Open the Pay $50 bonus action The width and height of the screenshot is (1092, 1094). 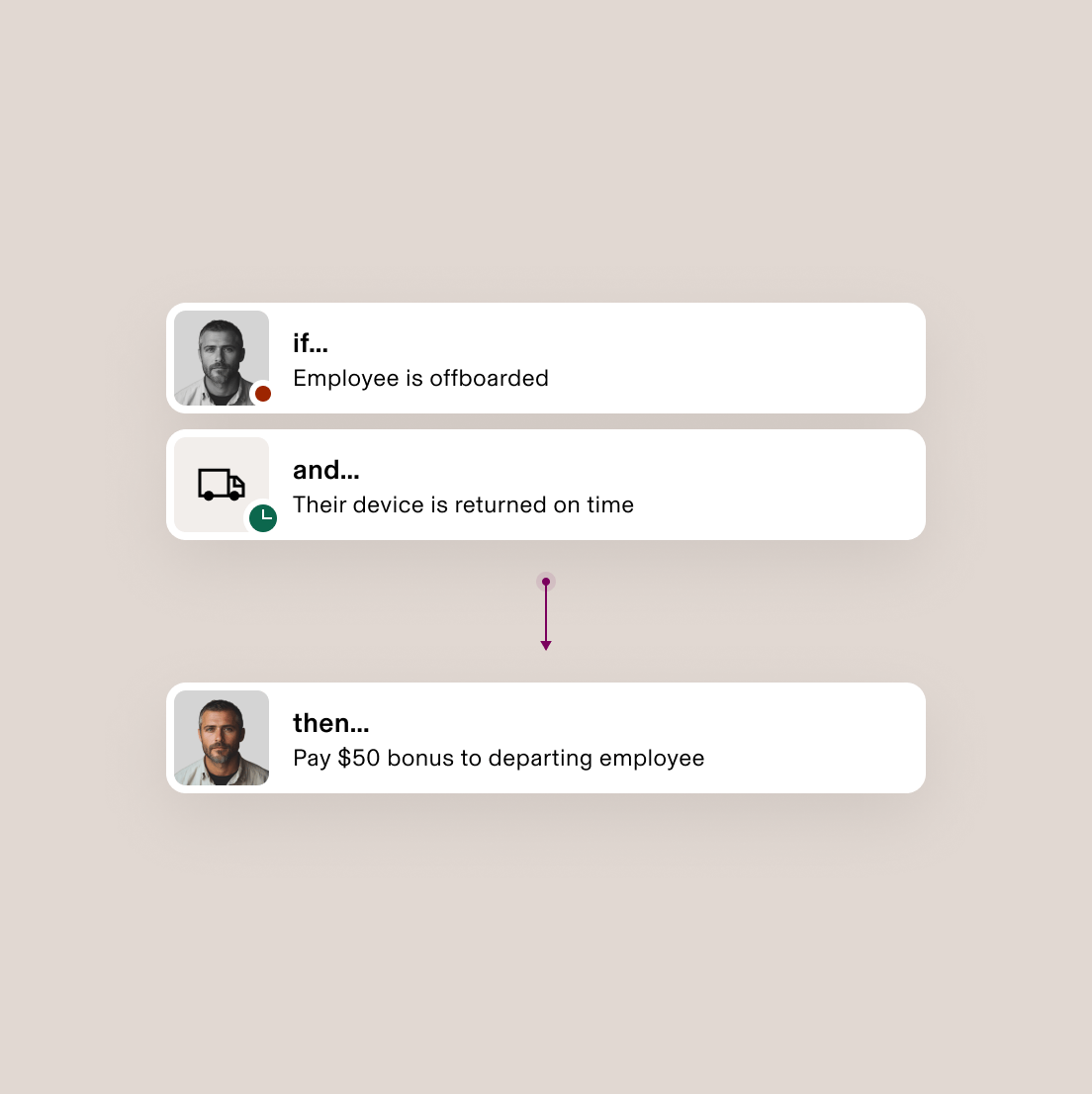(498, 758)
